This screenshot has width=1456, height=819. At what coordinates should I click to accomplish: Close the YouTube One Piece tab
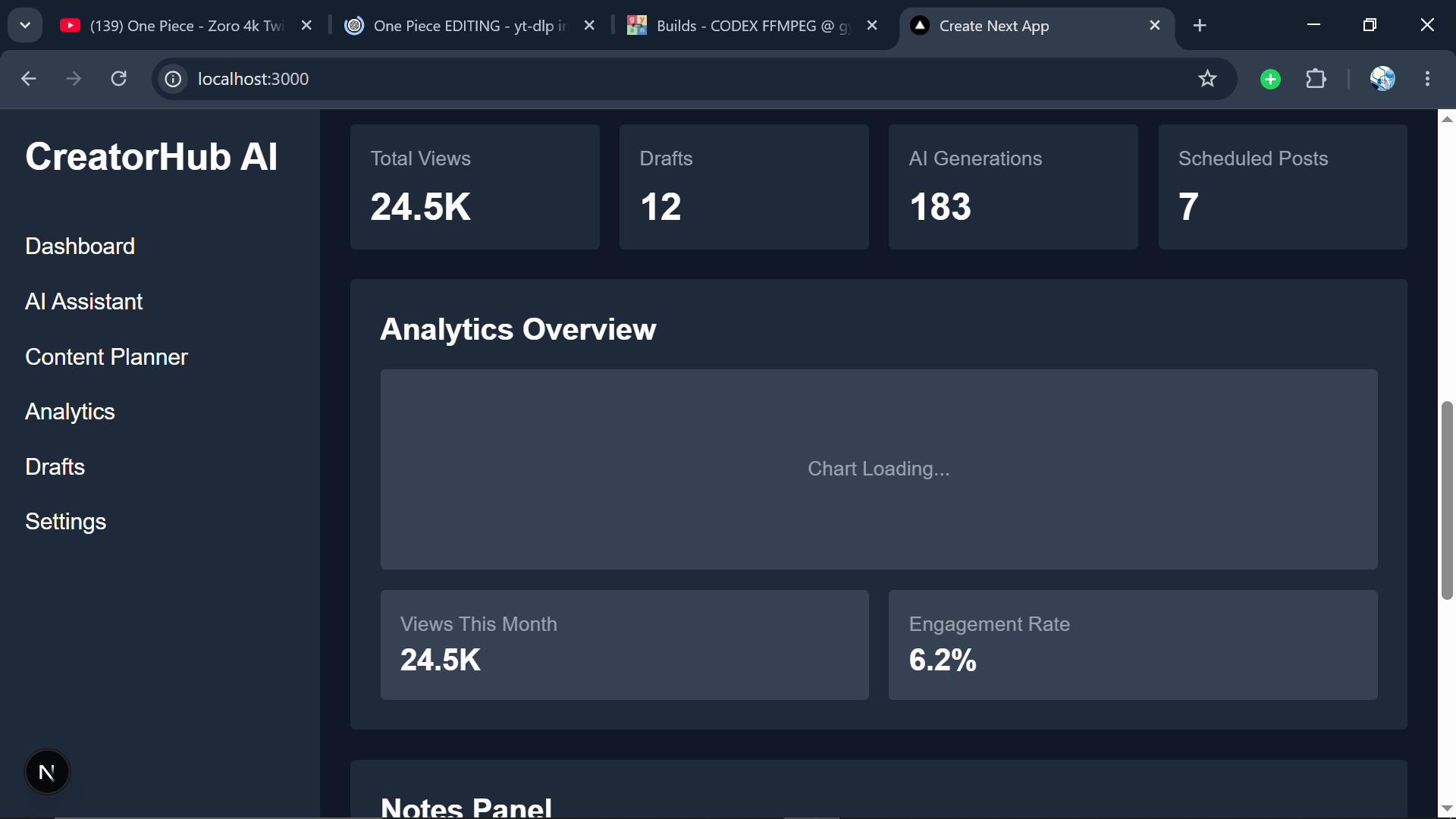306,26
